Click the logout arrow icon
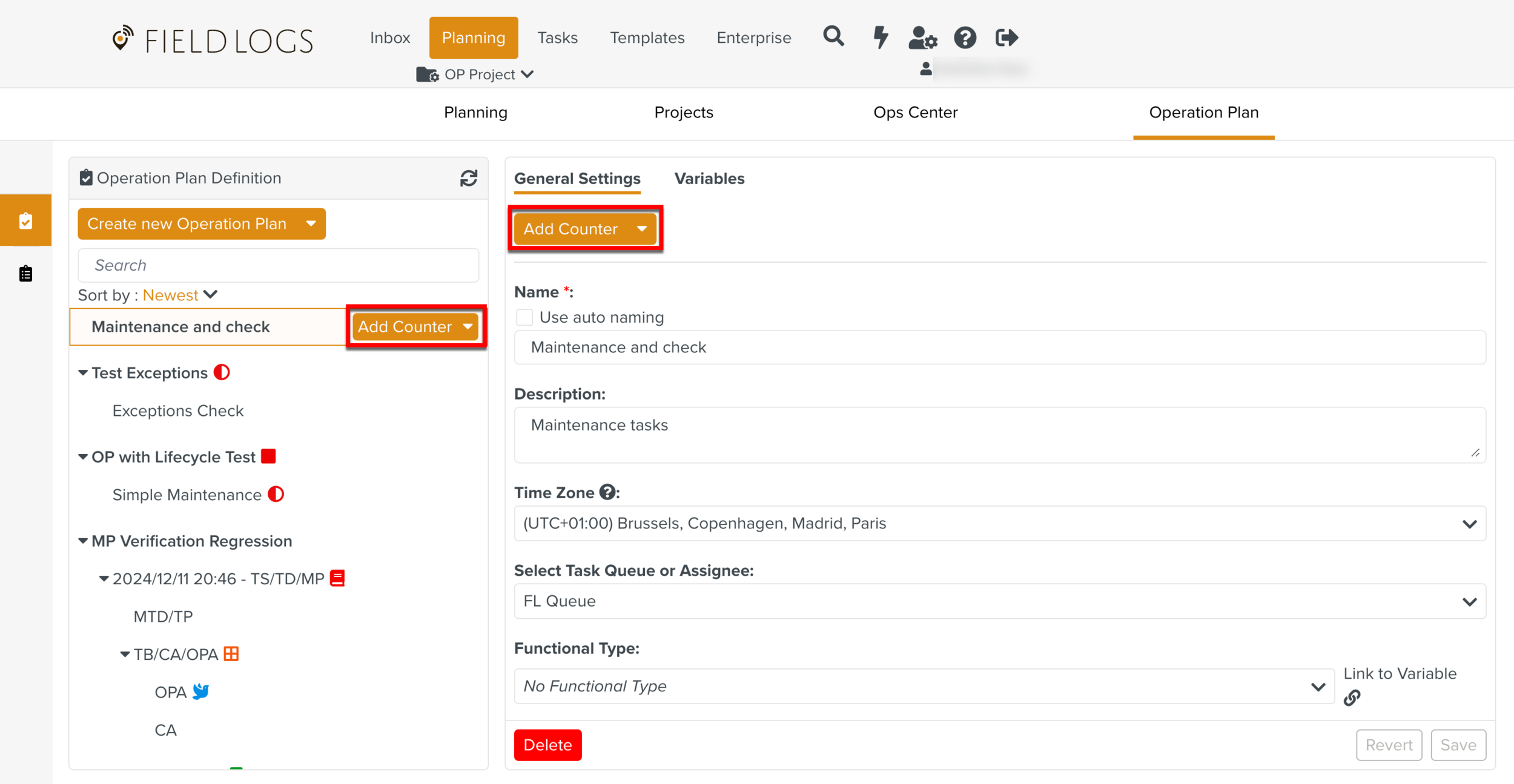 pos(1007,38)
